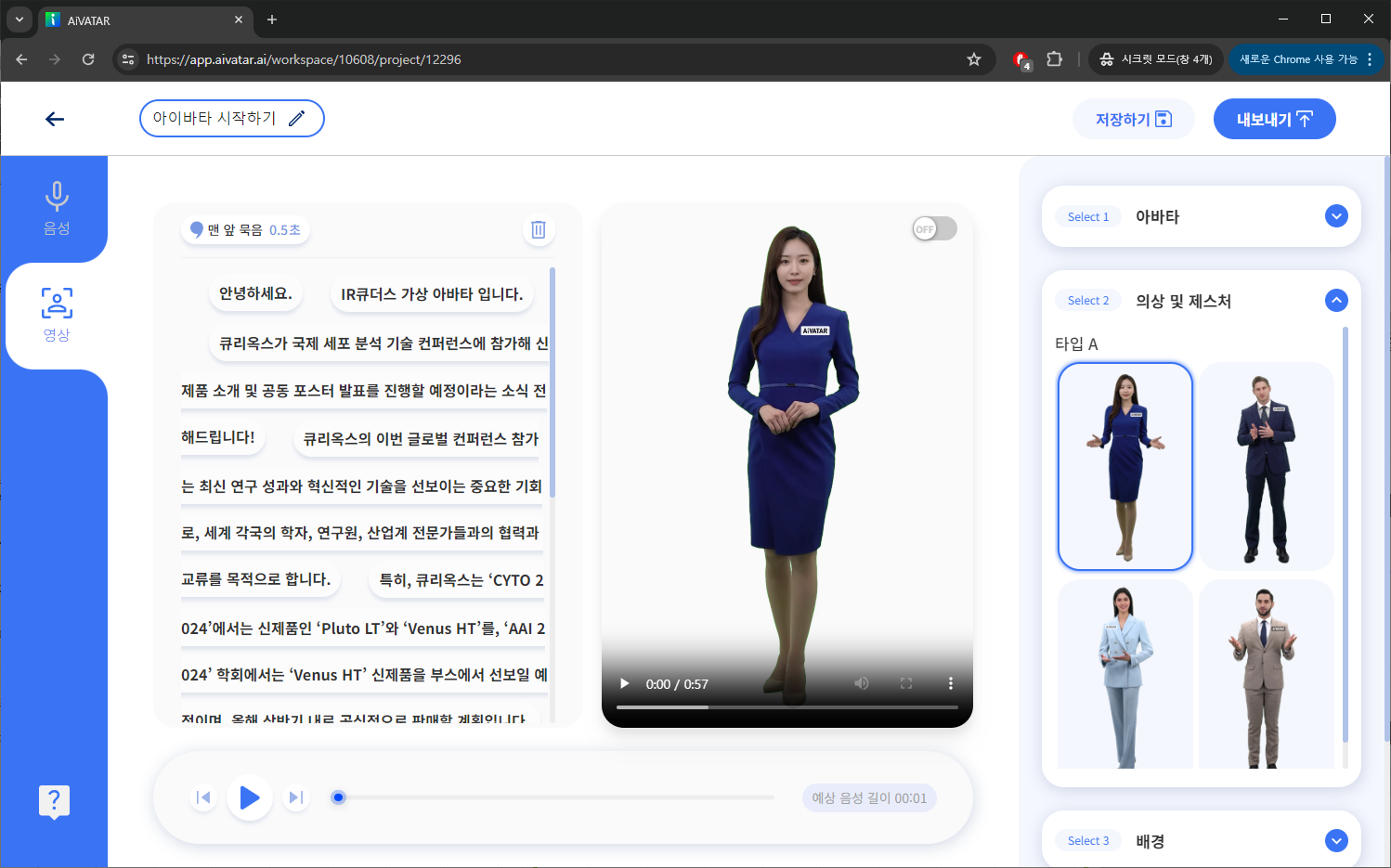This screenshot has height=868, width=1391.
Task: Click the Select 3 badge
Action: pyautogui.click(x=1088, y=841)
